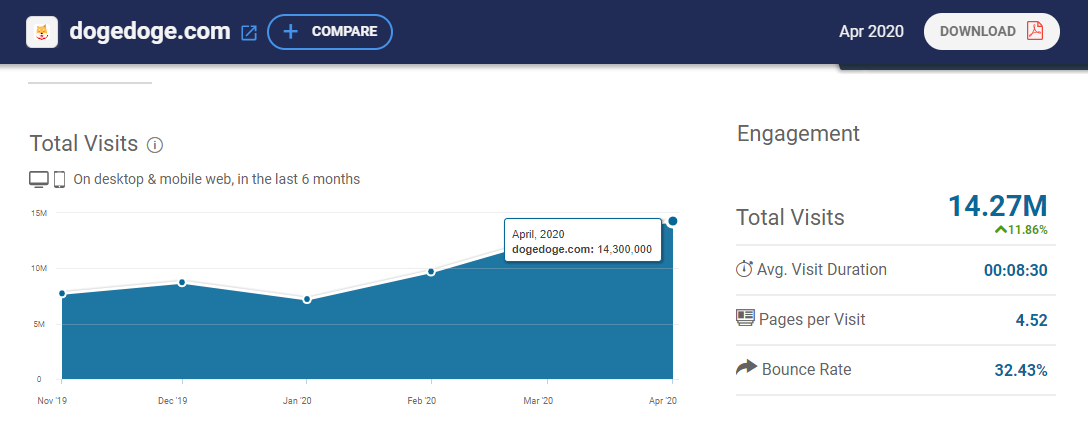1088x429 pixels.
Task: Click the dogedoge site favicon
Action: (43, 32)
